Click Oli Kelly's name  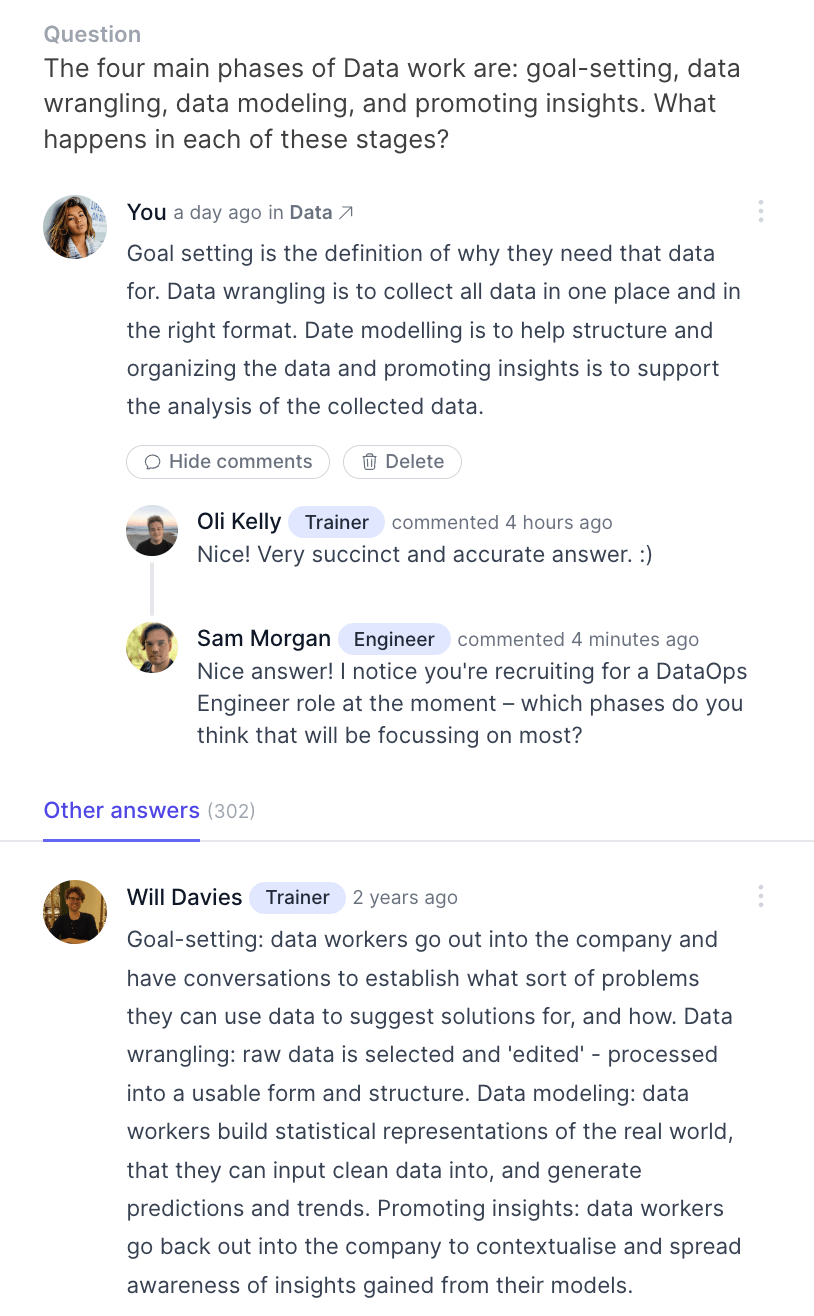tap(239, 522)
